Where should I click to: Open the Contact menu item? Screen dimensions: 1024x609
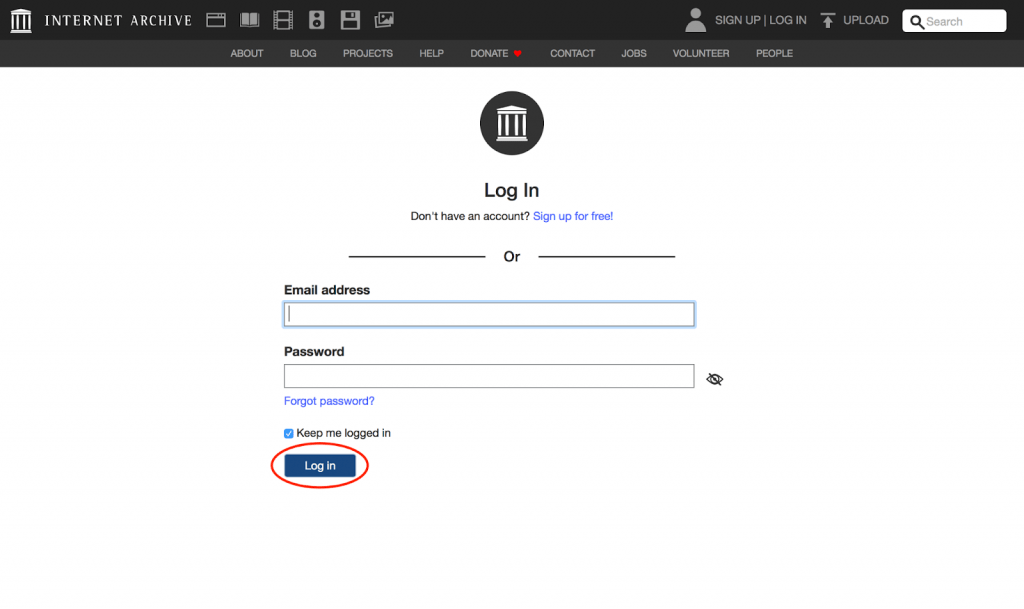(x=572, y=54)
